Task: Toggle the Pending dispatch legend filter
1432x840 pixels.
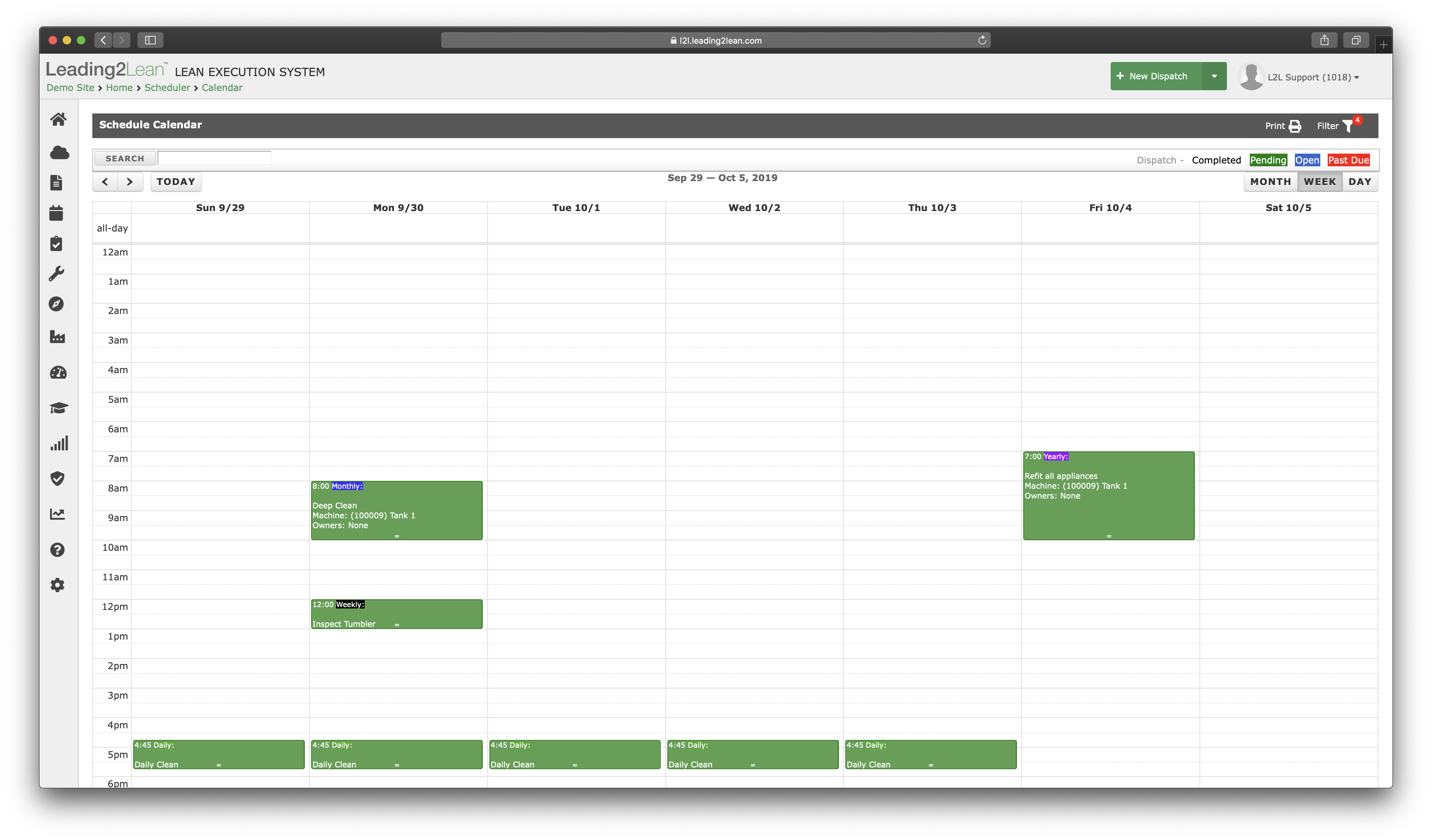Action: tap(1268, 160)
